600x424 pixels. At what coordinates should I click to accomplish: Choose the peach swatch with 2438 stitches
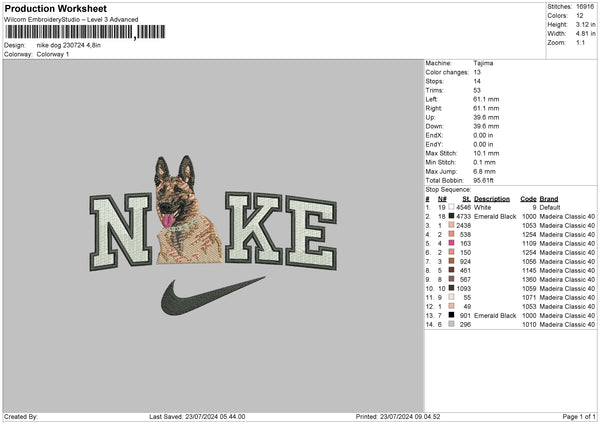click(x=451, y=225)
